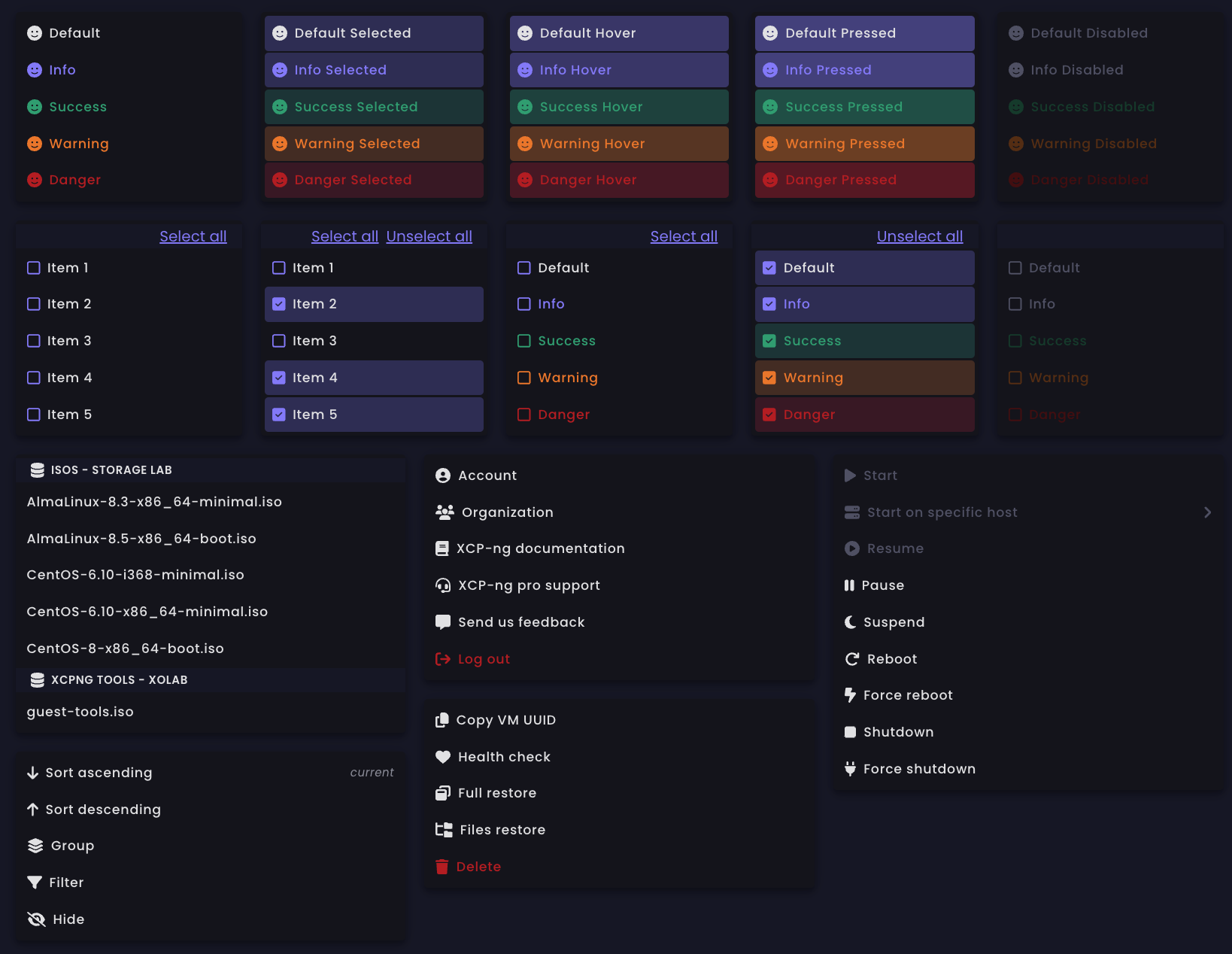Click the Force shutdown plug icon
1232x954 pixels.
[x=850, y=769]
